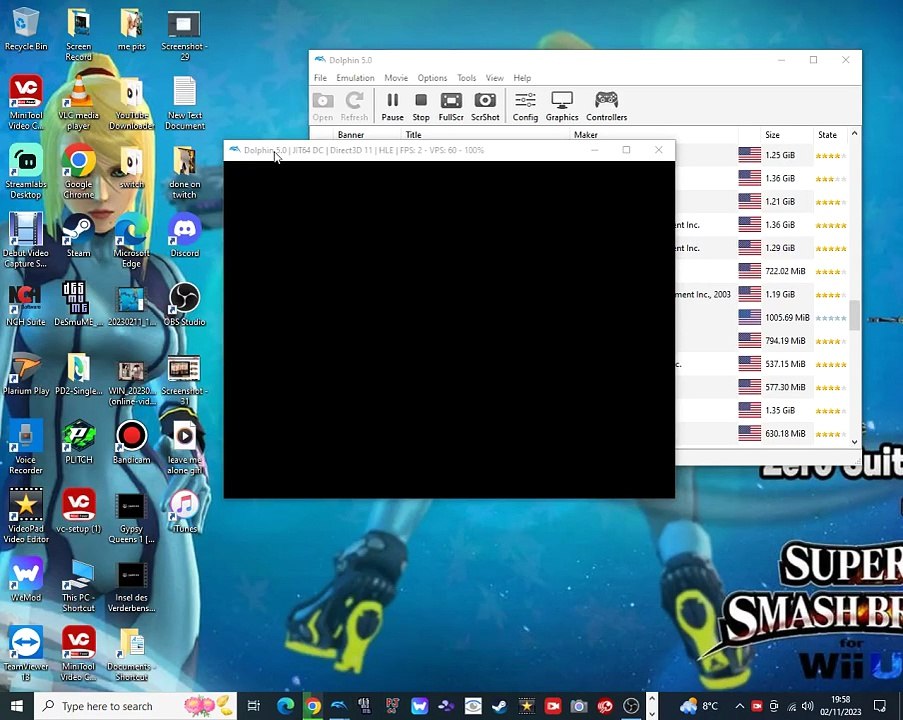The image size is (903, 720).
Task: Open the Windows Start menu
Action: pos(17,706)
